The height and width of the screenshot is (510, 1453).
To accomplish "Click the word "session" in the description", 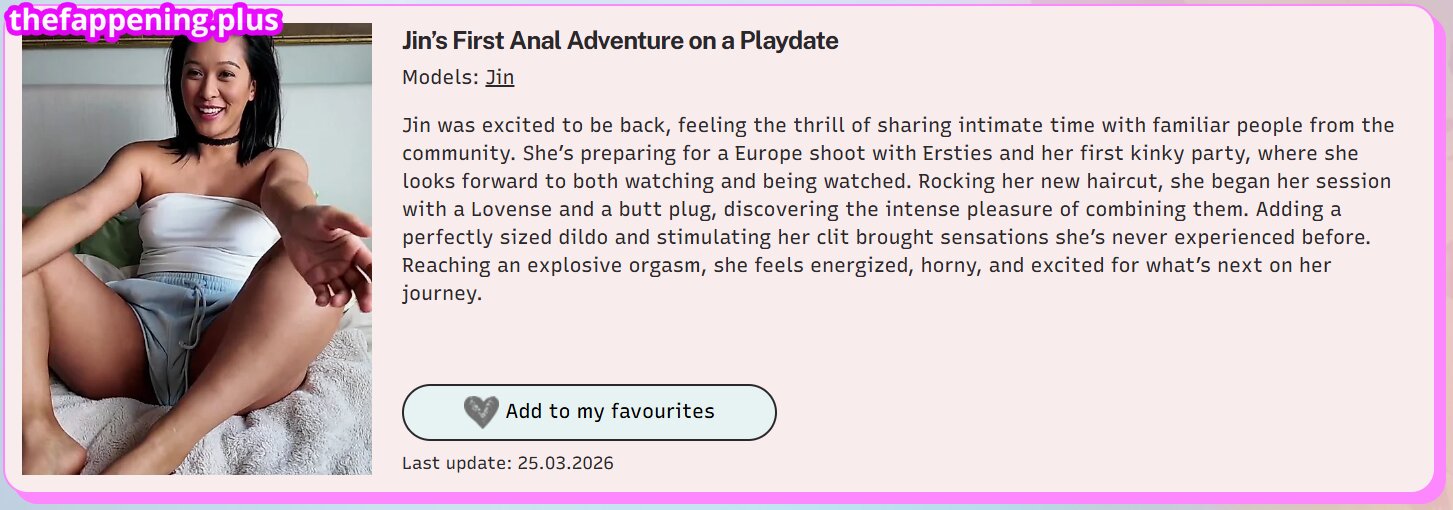I will tap(1356, 182).
